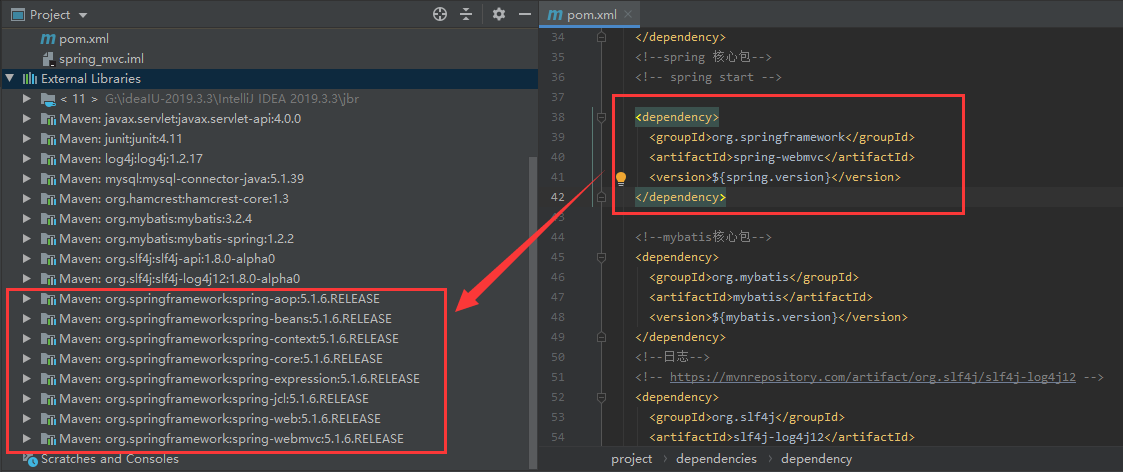Click External Libraries bar-chart icon
Image resolution: width=1123 pixels, height=472 pixels.
coord(29,79)
